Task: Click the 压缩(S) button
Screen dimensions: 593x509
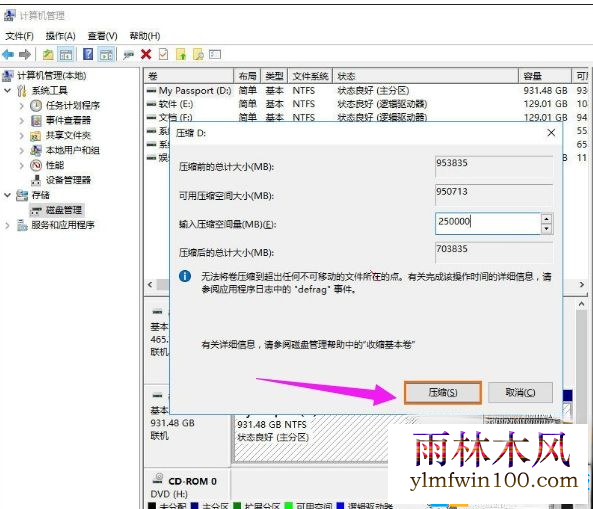Action: 443,393
